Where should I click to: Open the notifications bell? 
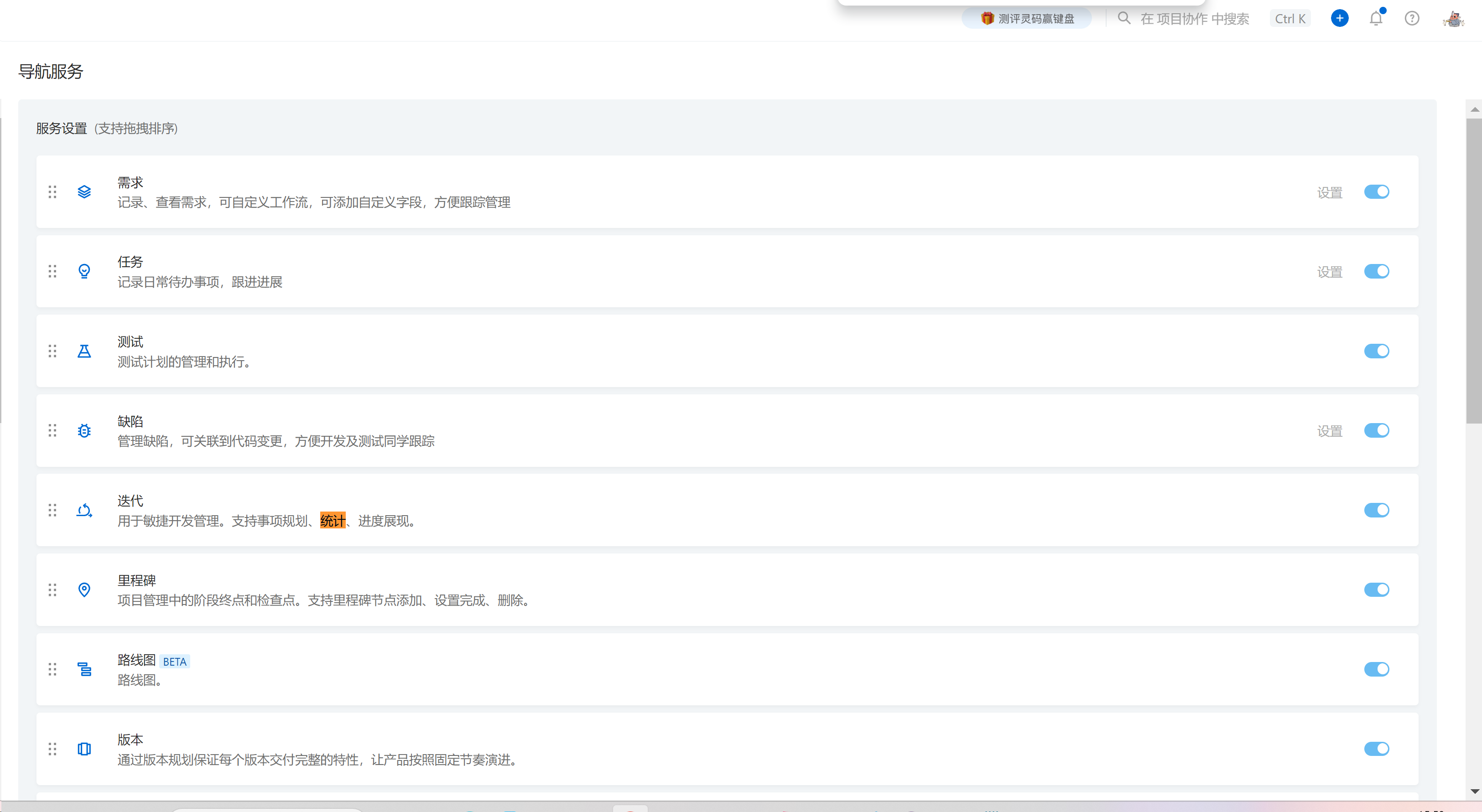[1376, 18]
